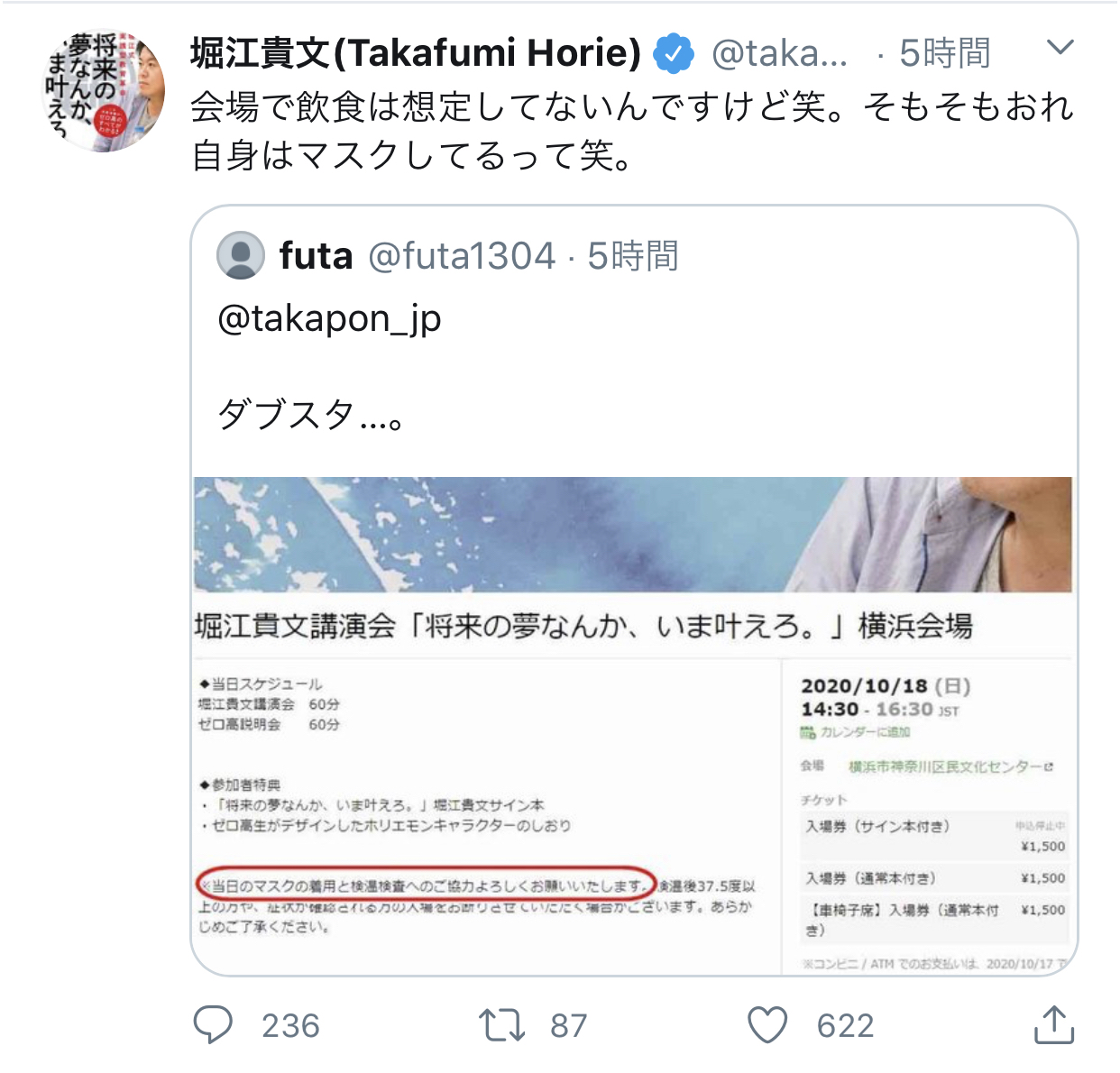1120x1073 pixels.
Task: Expand the tweet options chevron
Action: coord(1060,47)
